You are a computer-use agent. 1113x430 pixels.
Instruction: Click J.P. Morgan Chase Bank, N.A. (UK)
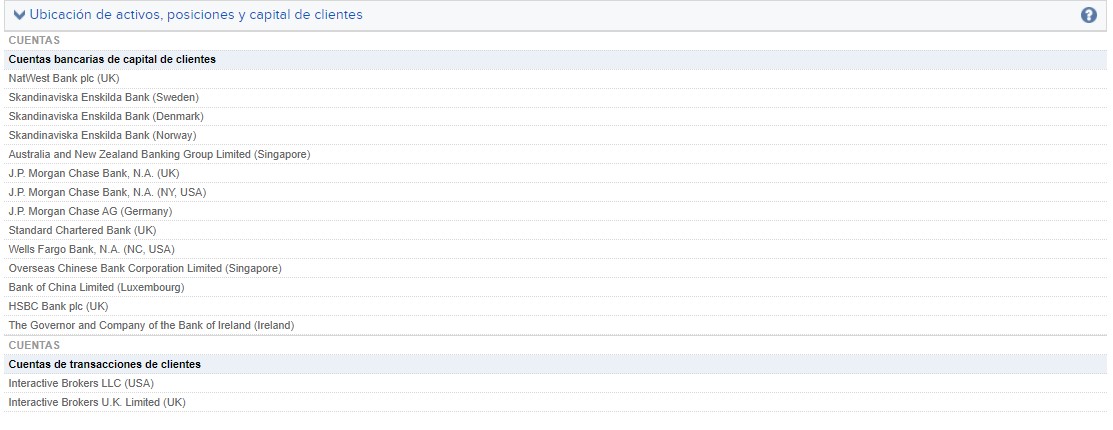click(x=94, y=173)
